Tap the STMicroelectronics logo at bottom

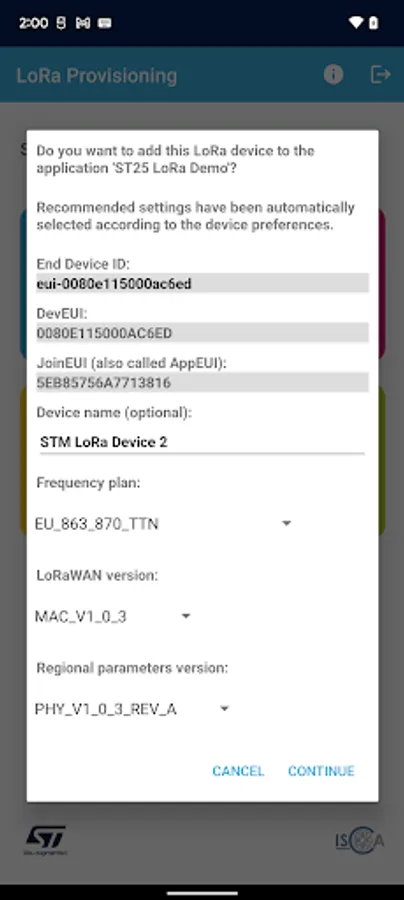45,841
